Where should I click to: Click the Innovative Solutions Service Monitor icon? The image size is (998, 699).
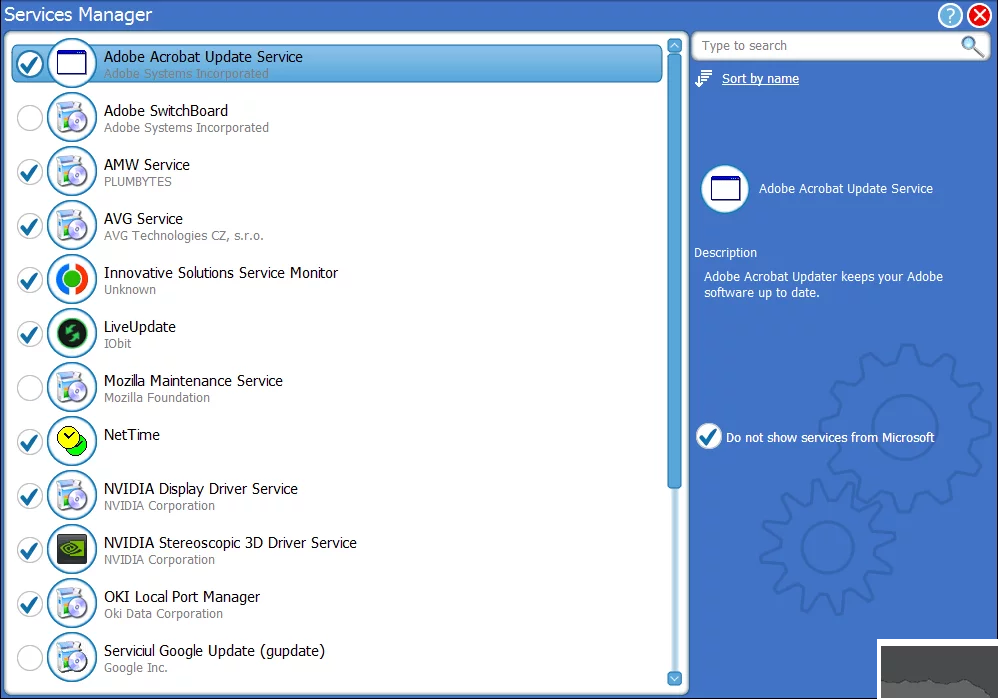(x=71, y=279)
